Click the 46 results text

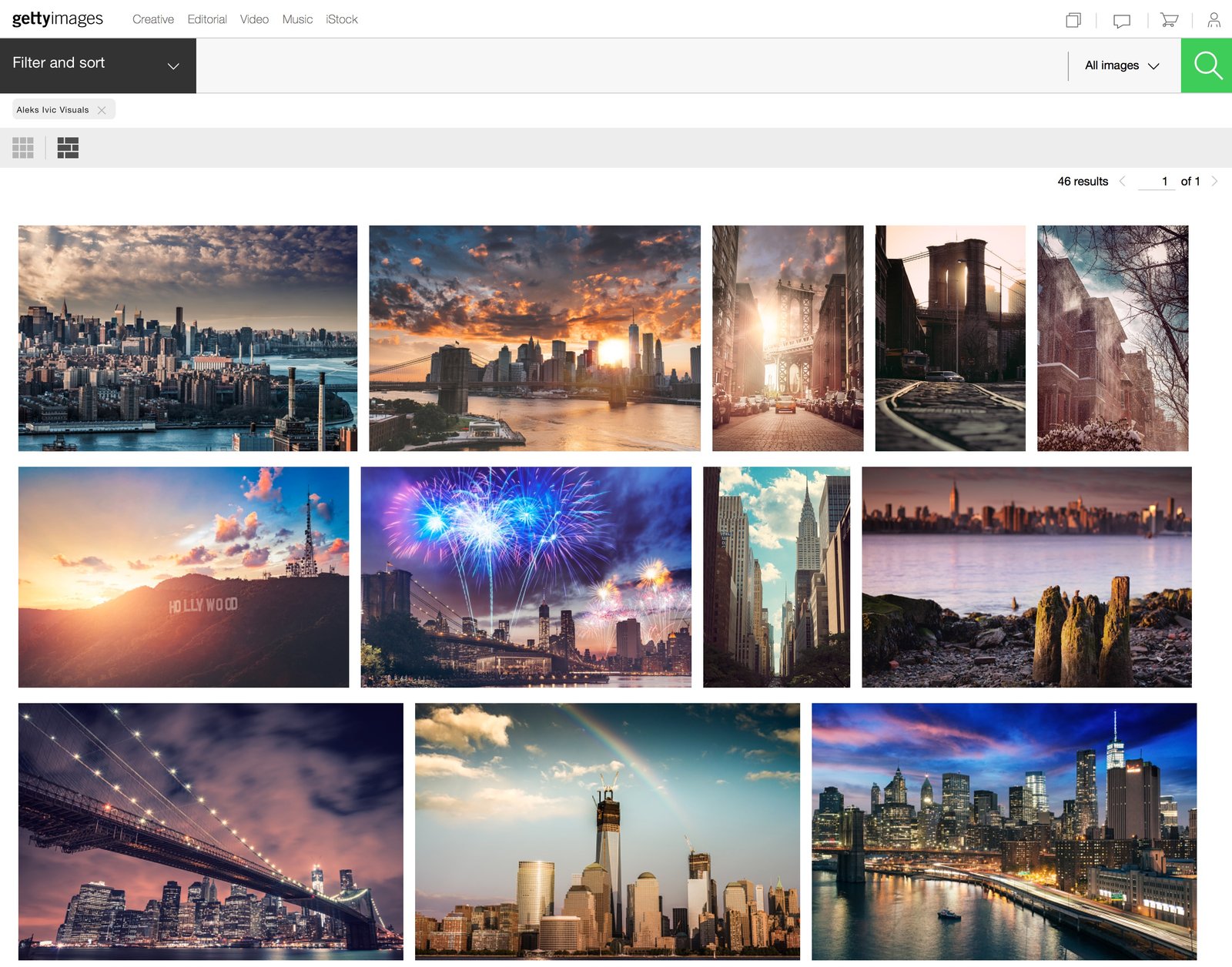point(1083,182)
